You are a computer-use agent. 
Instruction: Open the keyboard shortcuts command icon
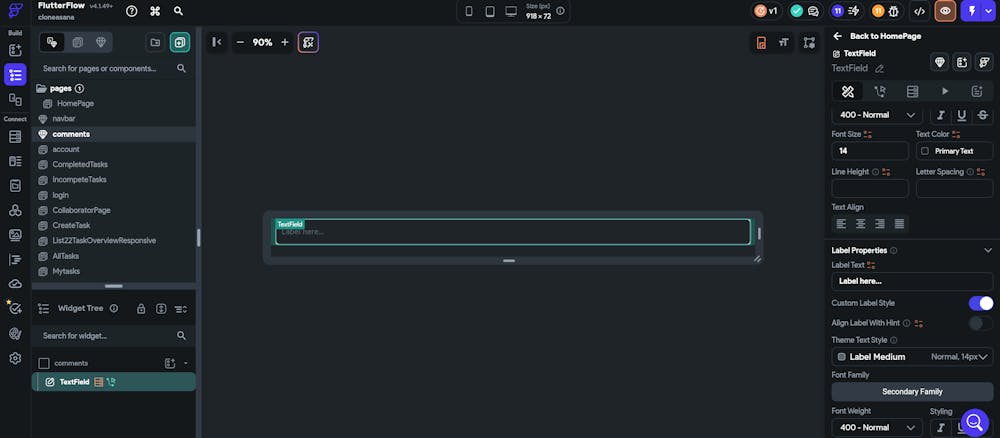click(155, 11)
